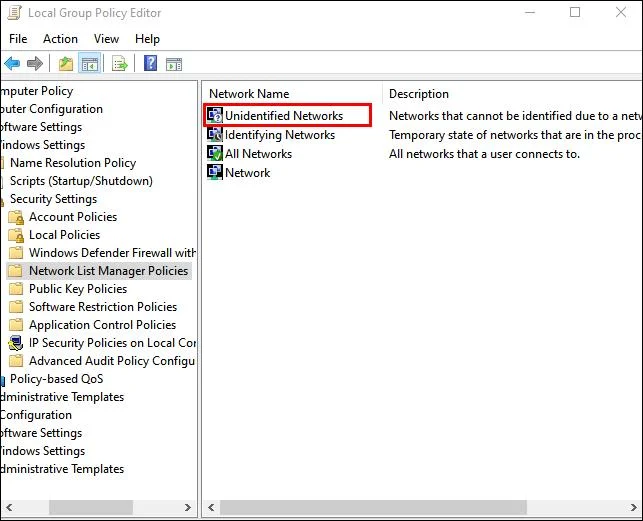The width and height of the screenshot is (643, 521).
Task: Select Local Policies in the tree
Action: coord(64,235)
